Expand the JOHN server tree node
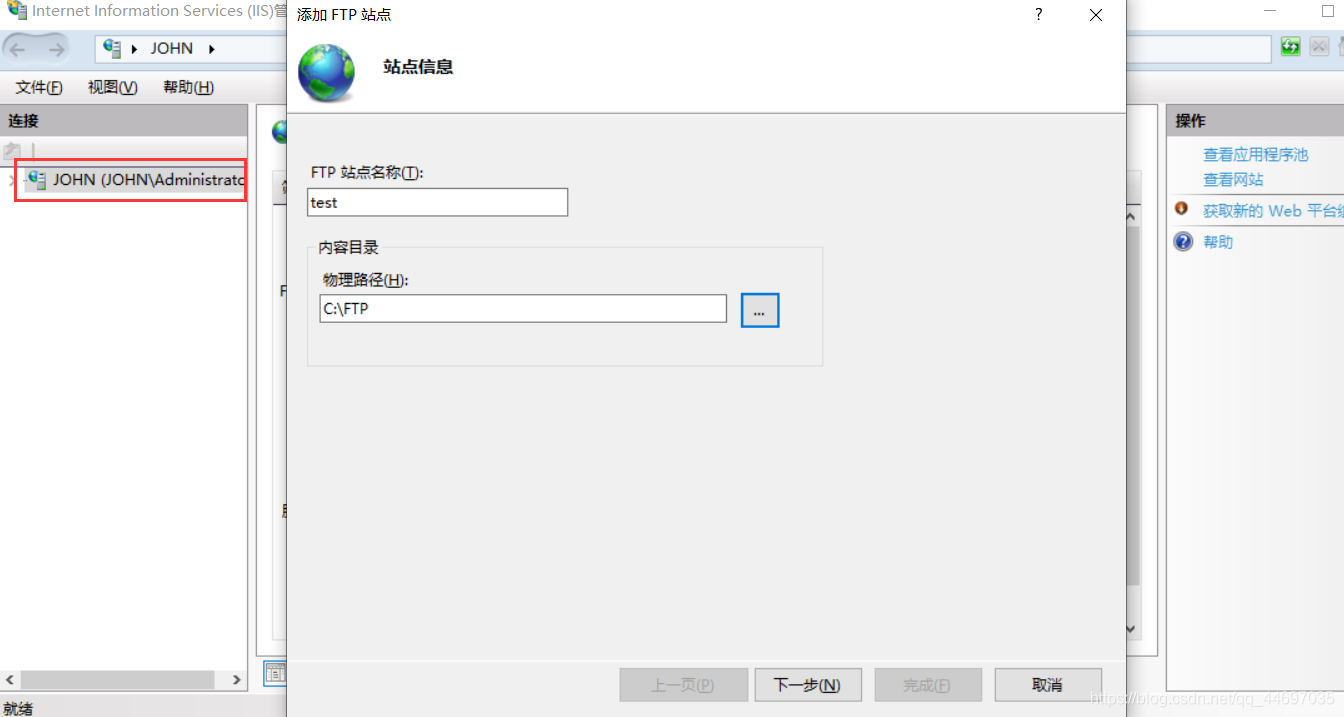 point(12,180)
